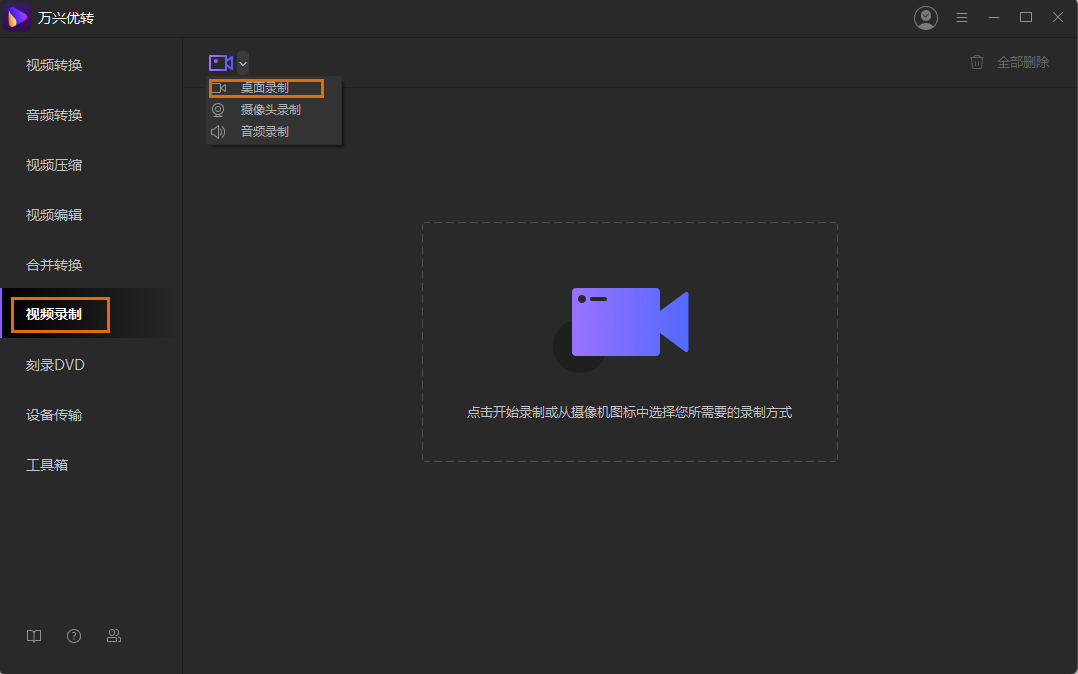Switch to 音频转换 in sidebar
Screen dimensions: 1078x674
coord(54,115)
